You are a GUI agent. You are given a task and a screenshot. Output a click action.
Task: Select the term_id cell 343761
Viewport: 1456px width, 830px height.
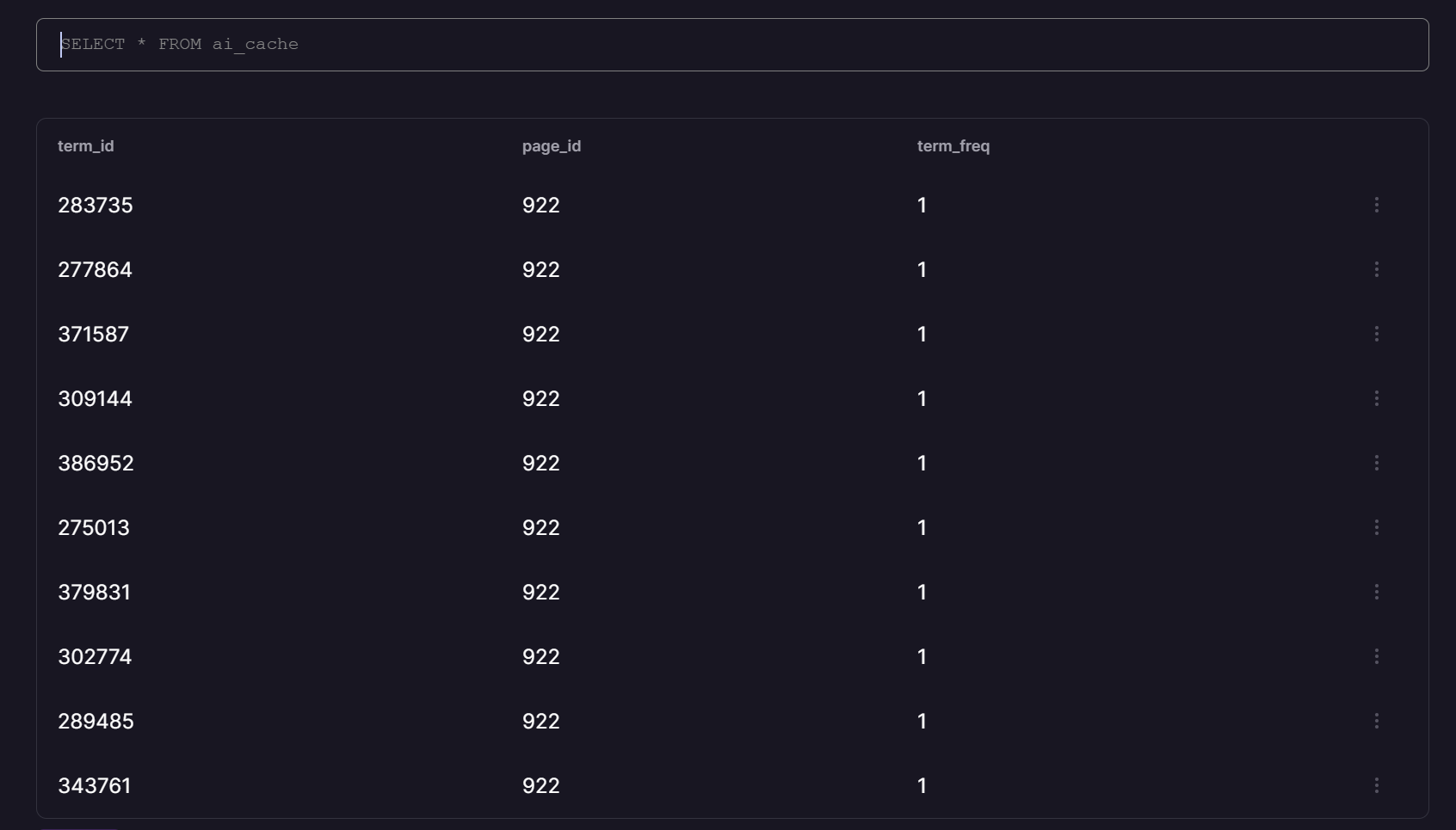point(95,786)
